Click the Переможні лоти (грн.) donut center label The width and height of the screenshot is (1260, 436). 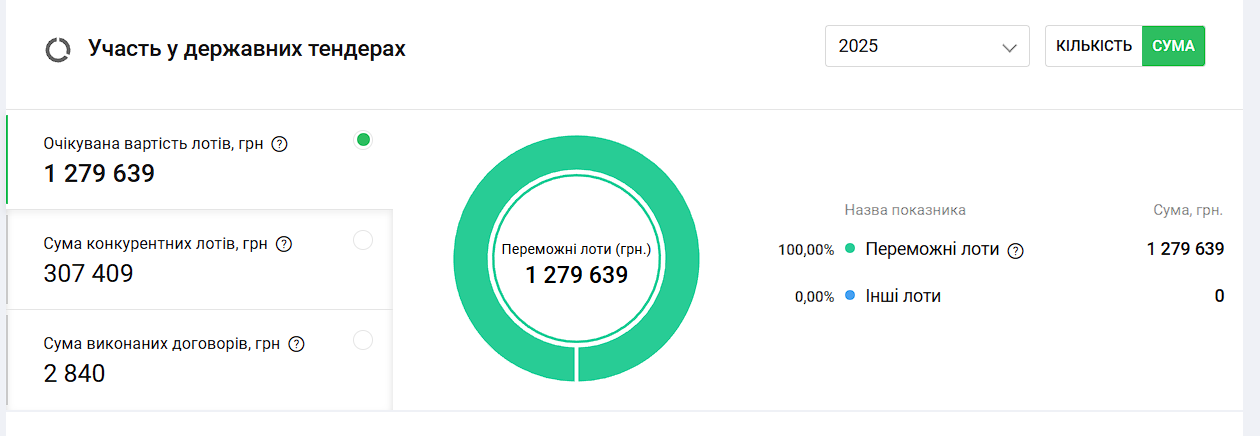(x=577, y=250)
